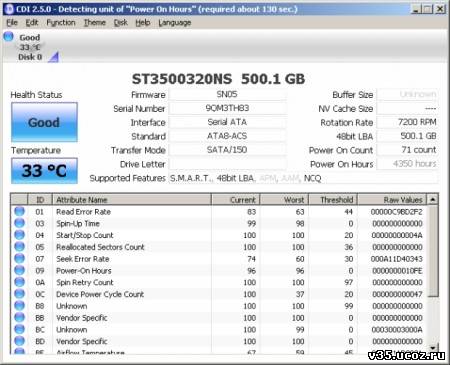The height and width of the screenshot is (365, 450).
Task: Open the Language menu
Action: pos(174,23)
